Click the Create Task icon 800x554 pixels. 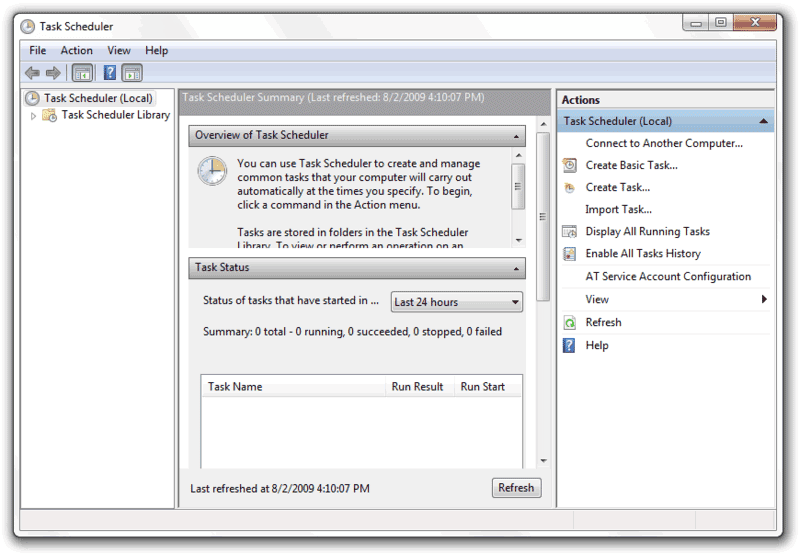click(x=569, y=188)
